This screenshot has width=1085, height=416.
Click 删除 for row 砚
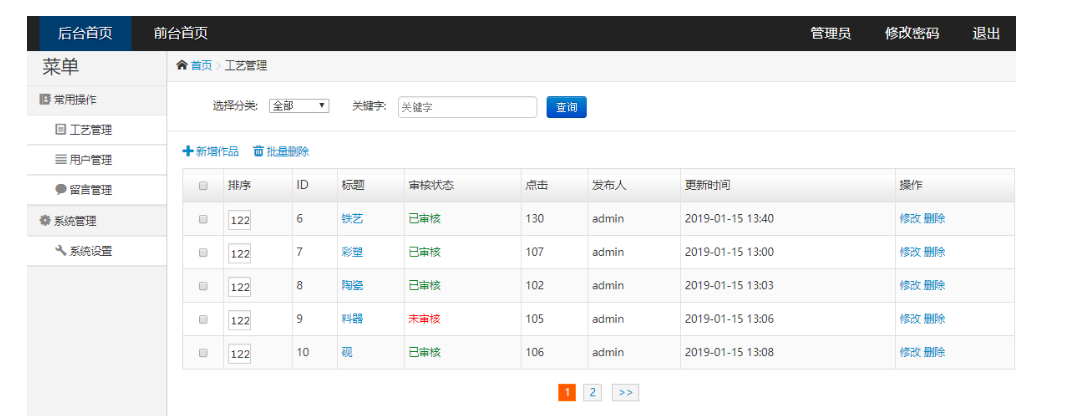pos(934,352)
